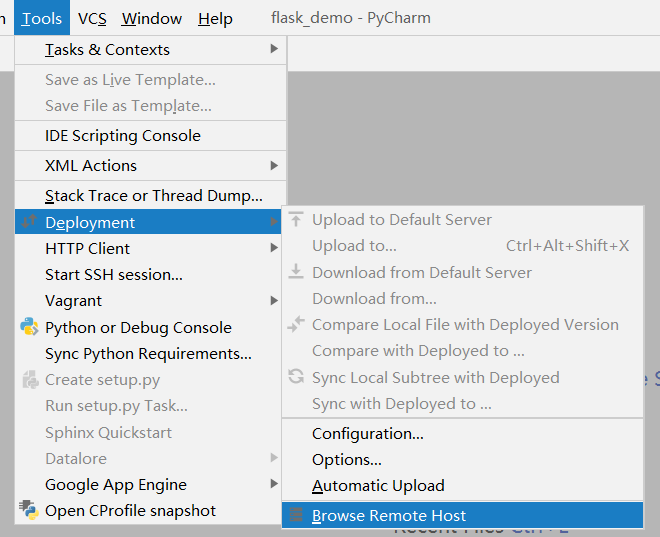This screenshot has width=660, height=537.
Task: Open the Window menu
Action: (152, 19)
